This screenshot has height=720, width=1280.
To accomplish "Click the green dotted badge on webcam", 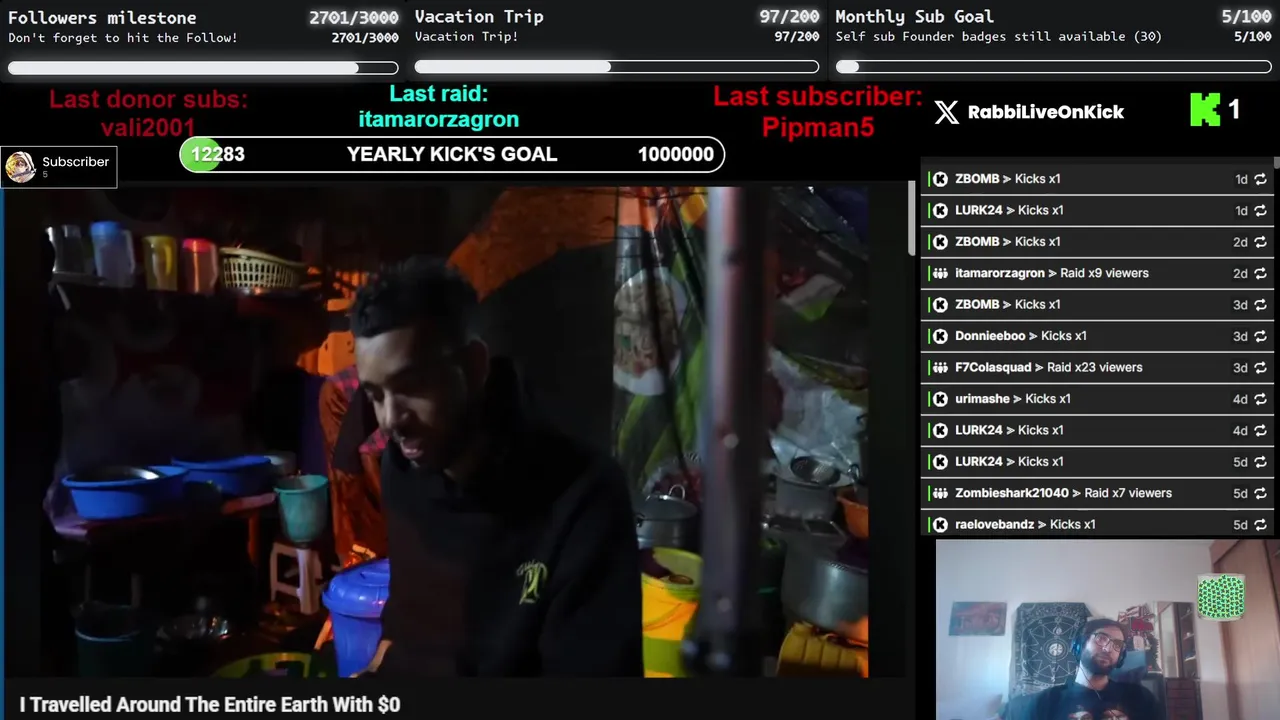I will [x=1221, y=597].
